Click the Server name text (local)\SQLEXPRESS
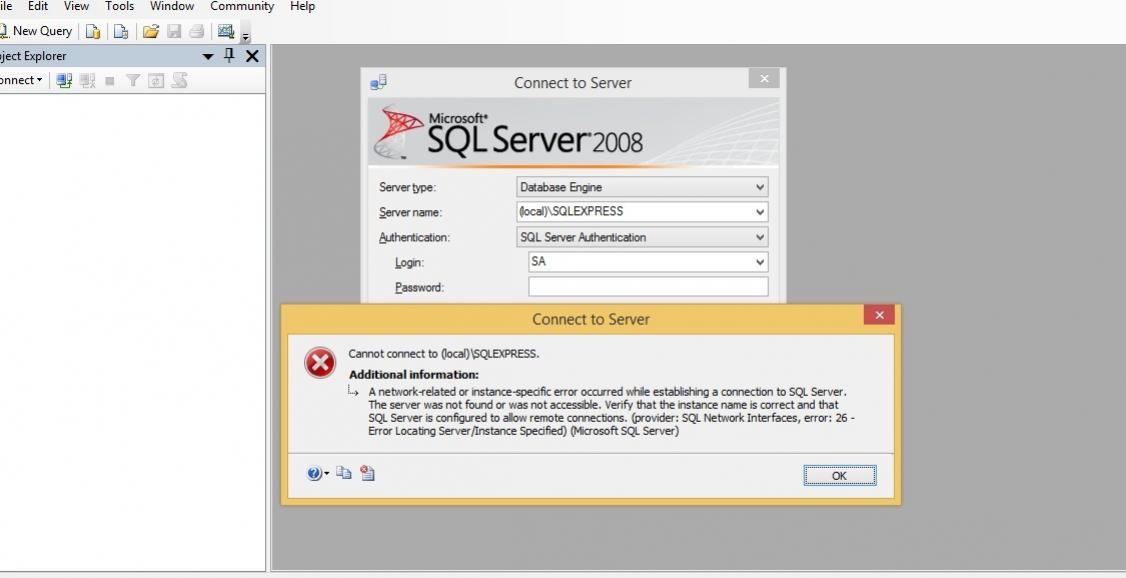This screenshot has width=1126, height=578. (x=571, y=211)
